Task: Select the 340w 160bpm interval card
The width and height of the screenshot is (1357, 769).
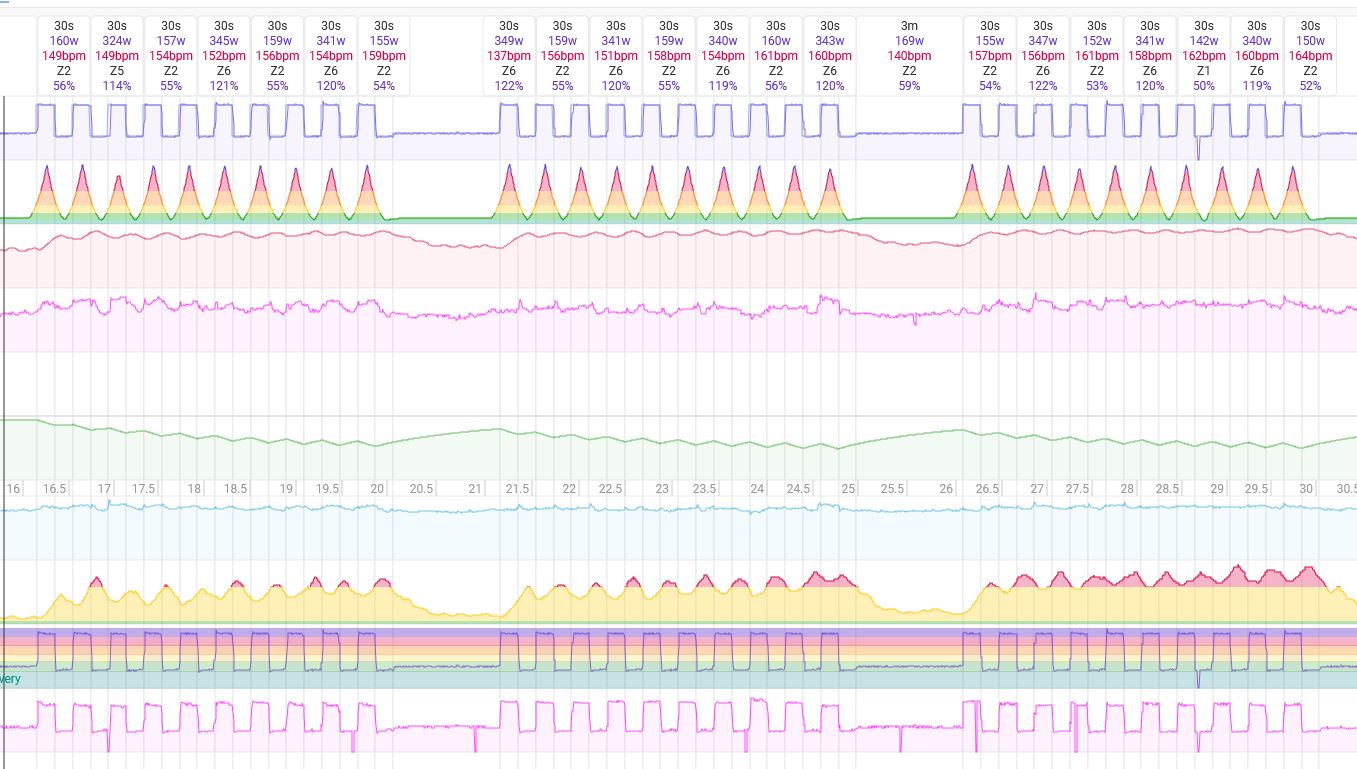Action: click(x=1257, y=55)
